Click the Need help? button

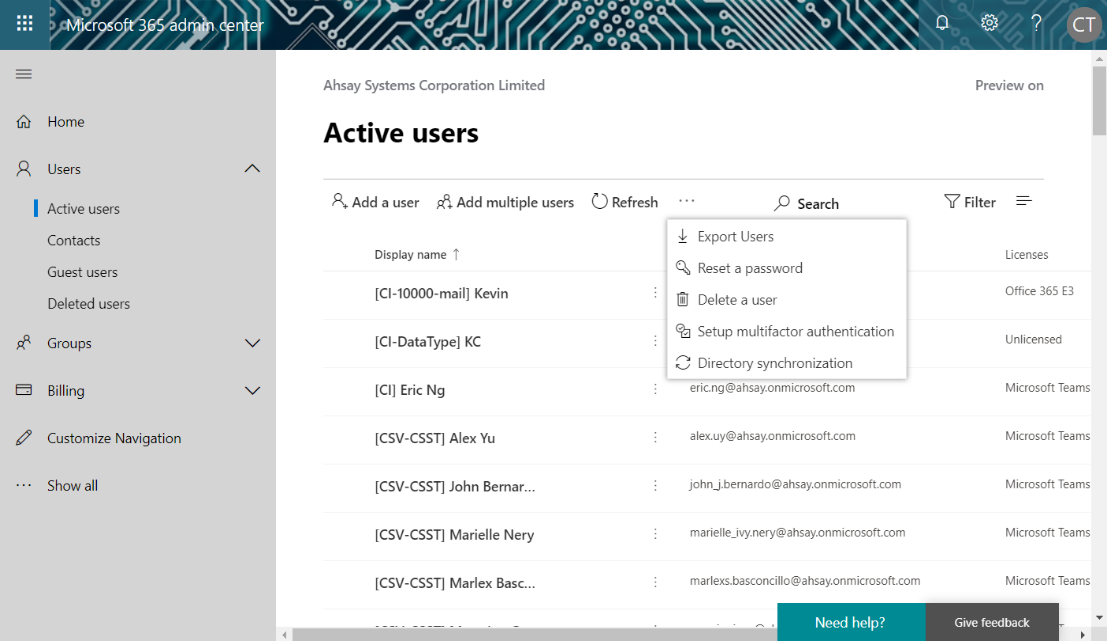point(850,622)
